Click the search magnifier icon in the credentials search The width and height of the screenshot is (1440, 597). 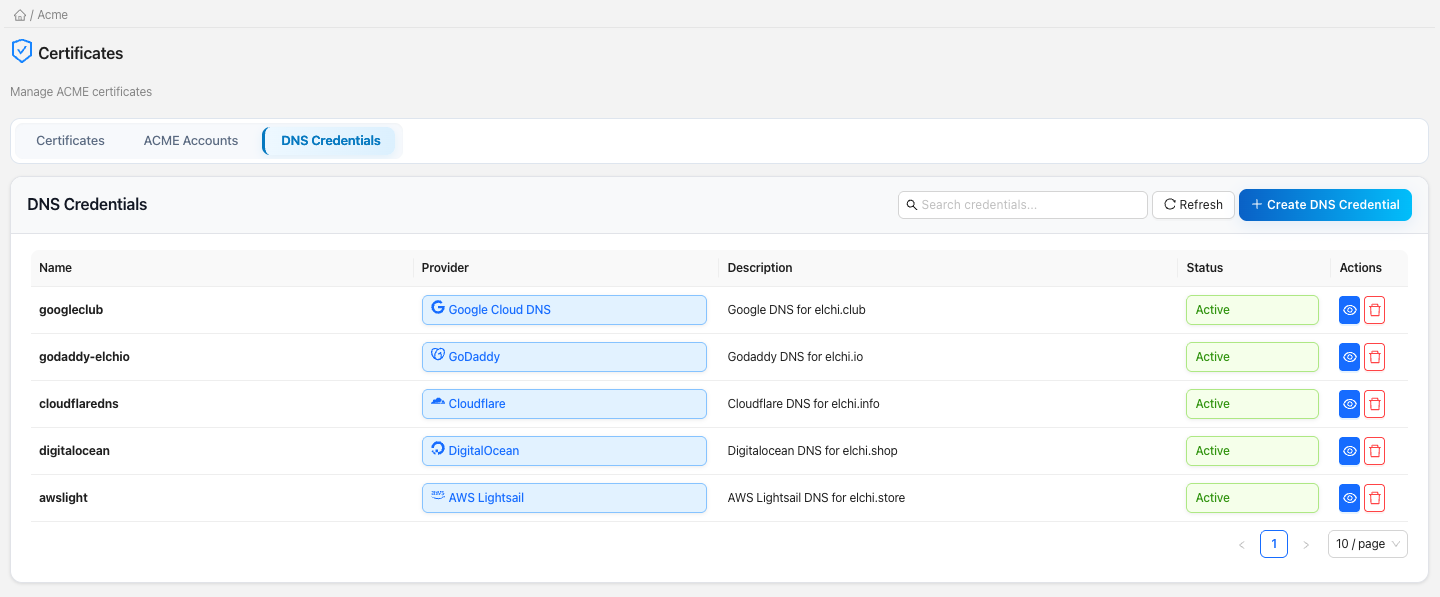[911, 204]
